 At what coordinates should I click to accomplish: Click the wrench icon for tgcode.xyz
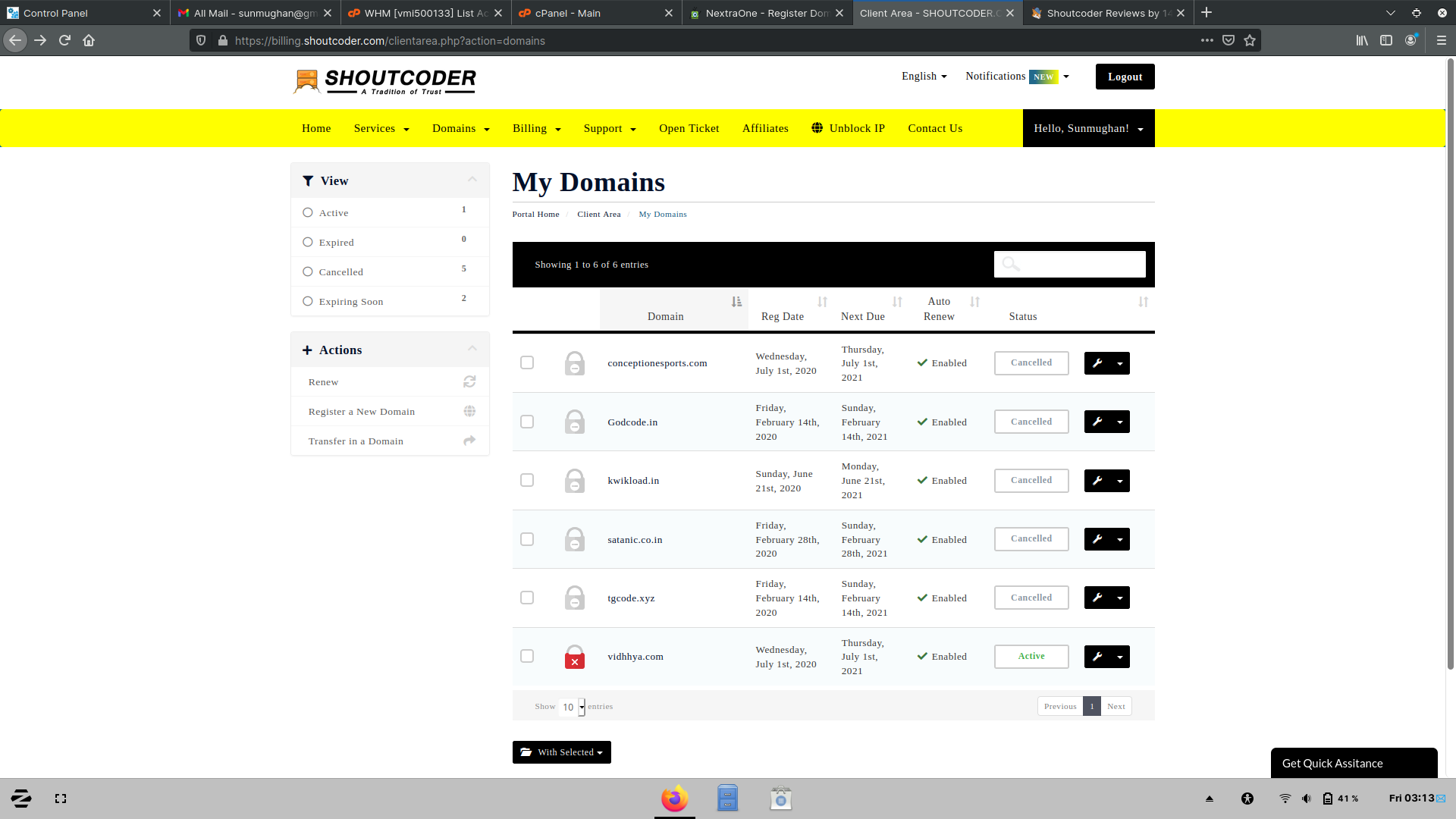(1097, 598)
